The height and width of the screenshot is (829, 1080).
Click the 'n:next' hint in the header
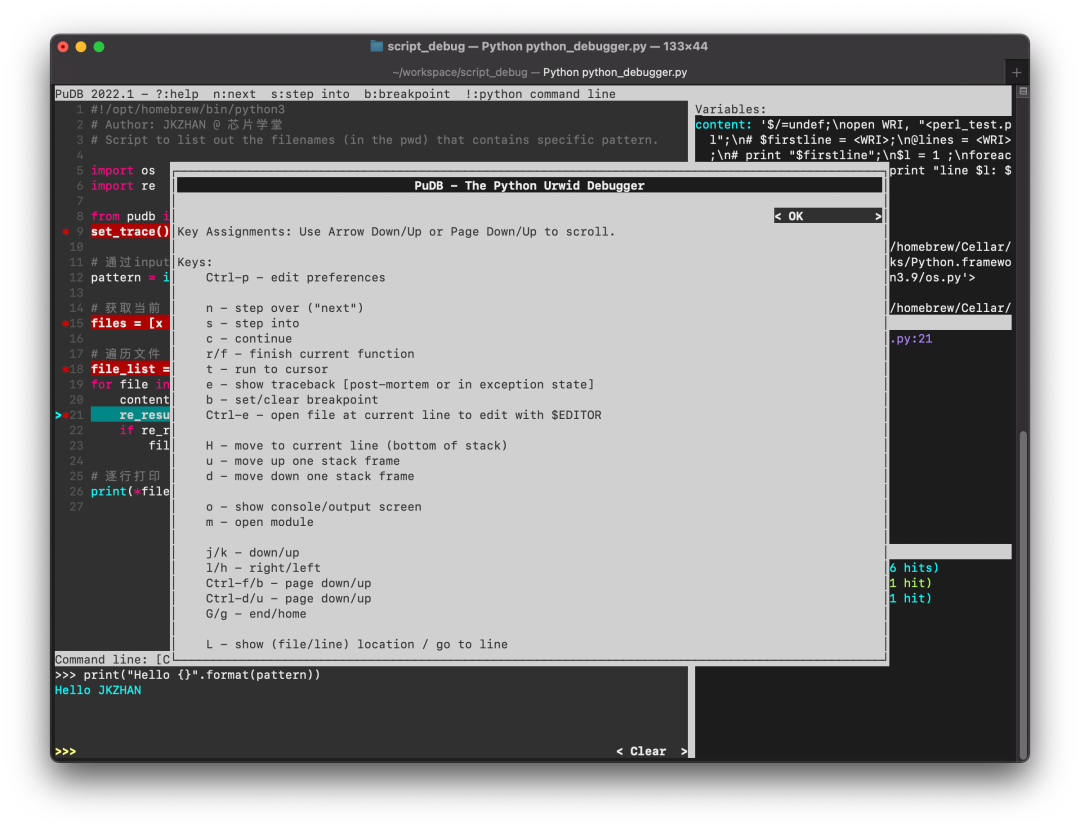coord(234,94)
